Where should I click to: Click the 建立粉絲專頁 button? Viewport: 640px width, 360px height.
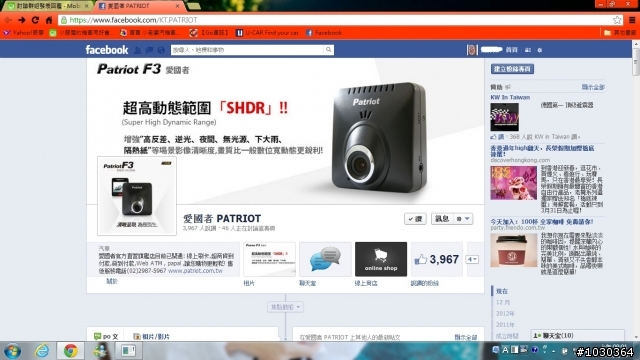click(x=512, y=69)
